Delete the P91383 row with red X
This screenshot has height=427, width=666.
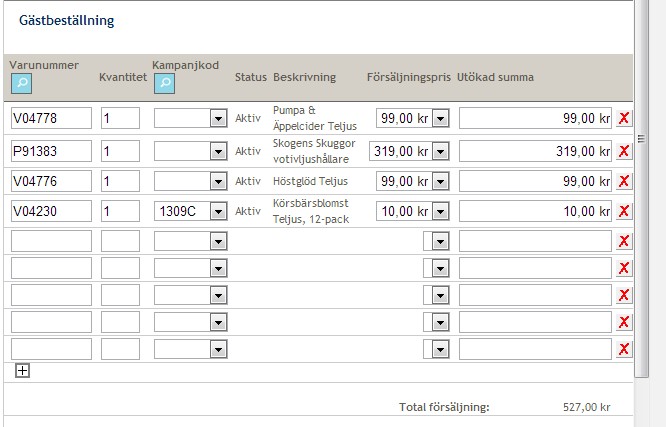coord(624,151)
